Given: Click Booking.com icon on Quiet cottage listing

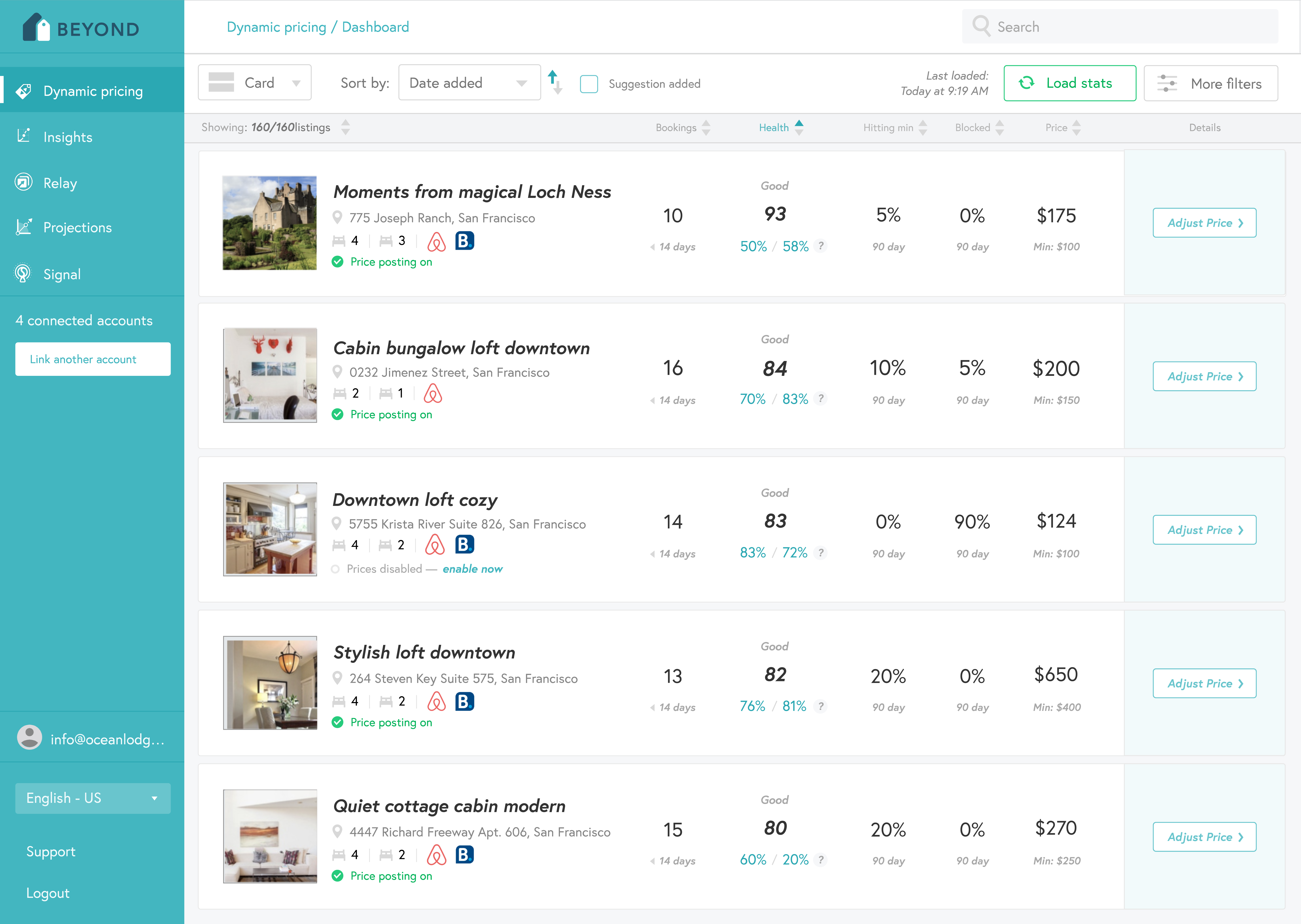Looking at the screenshot, I should click(465, 855).
